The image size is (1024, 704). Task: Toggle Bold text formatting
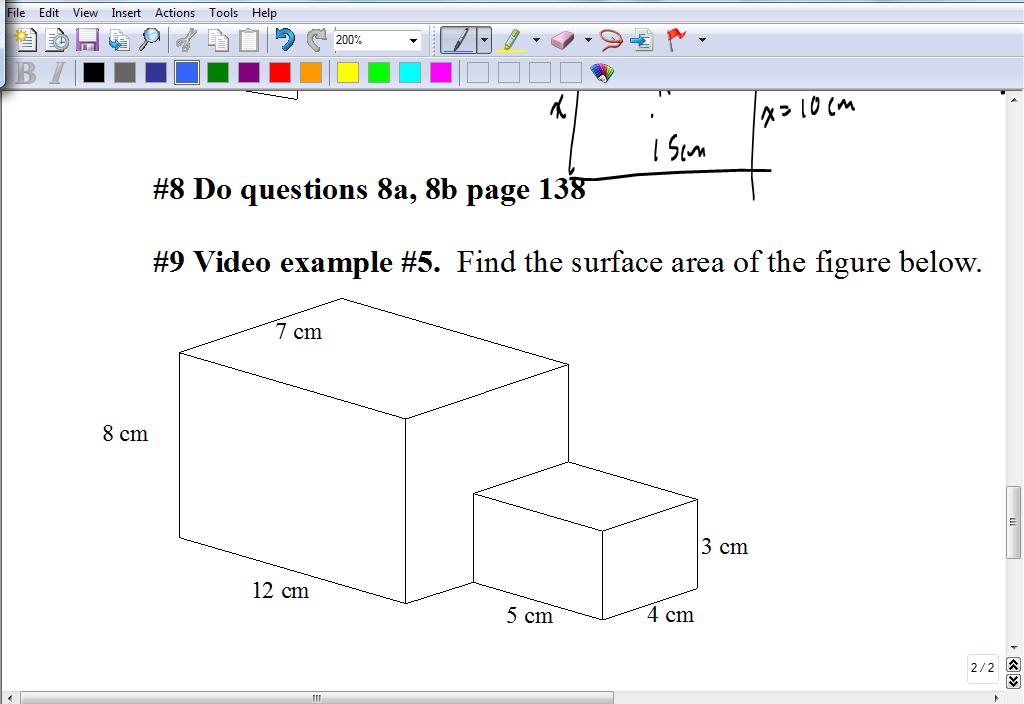coord(26,72)
